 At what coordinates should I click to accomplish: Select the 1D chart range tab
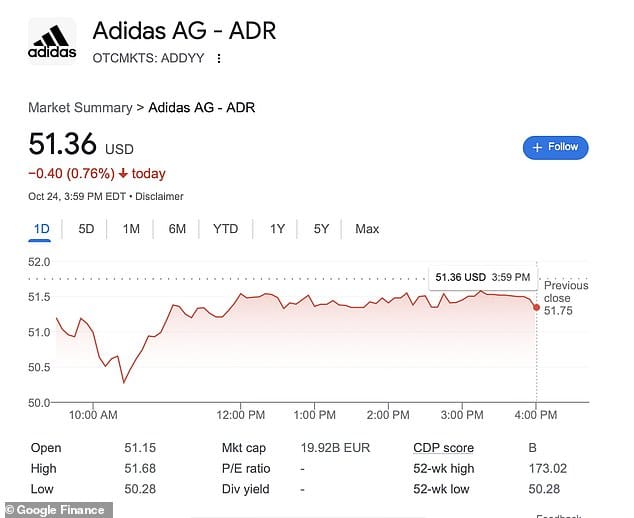point(41,229)
